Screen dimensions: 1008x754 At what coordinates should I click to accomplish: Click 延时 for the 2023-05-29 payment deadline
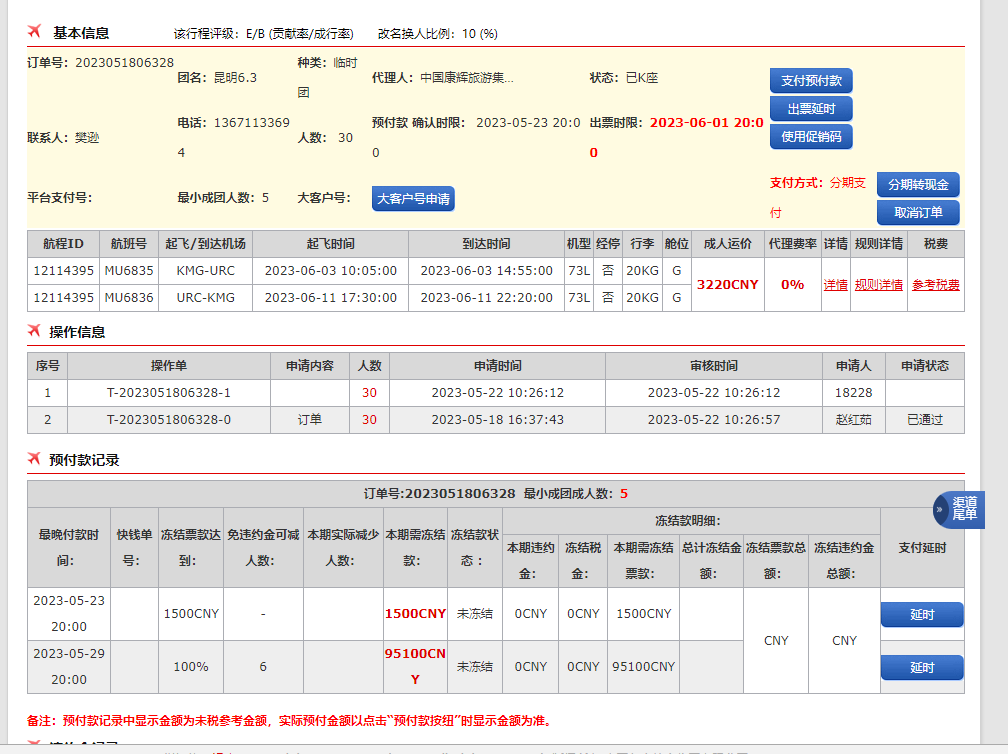click(x=921, y=667)
